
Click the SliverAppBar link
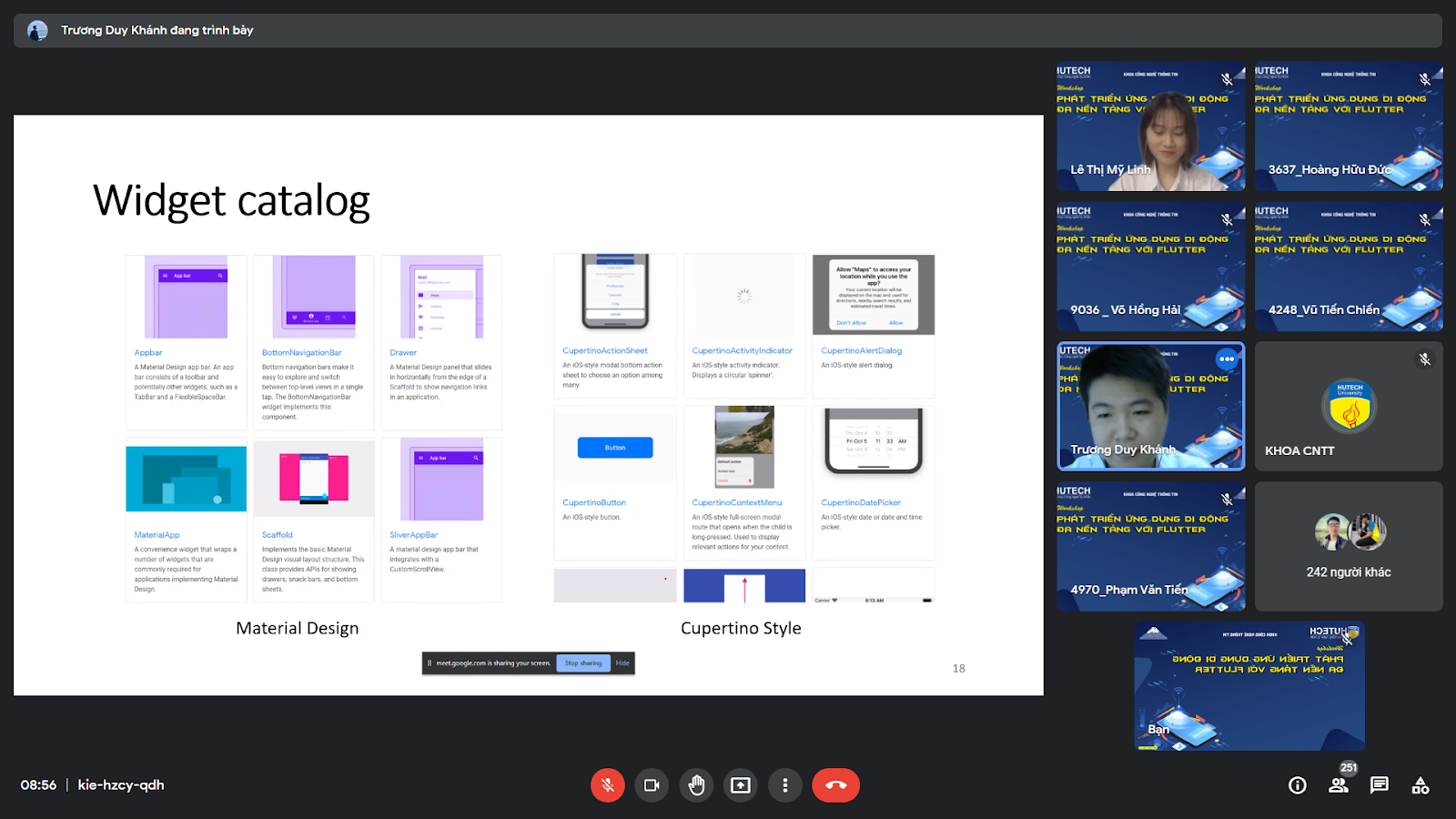(x=414, y=535)
